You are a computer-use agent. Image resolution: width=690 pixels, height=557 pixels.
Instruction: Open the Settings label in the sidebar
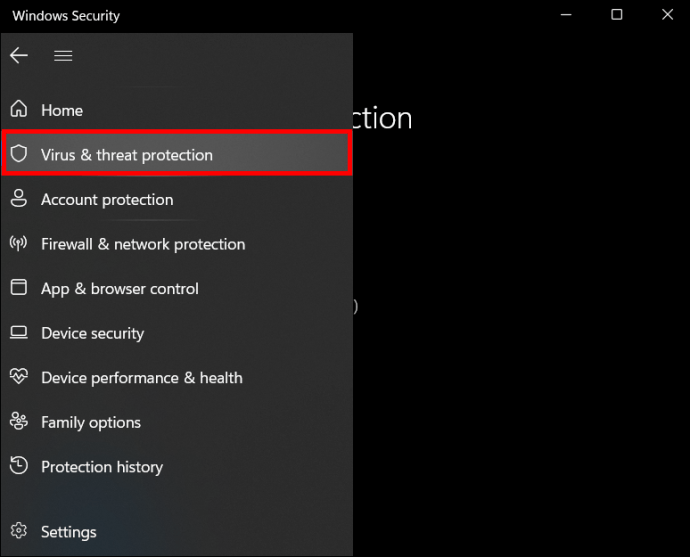[68, 532]
